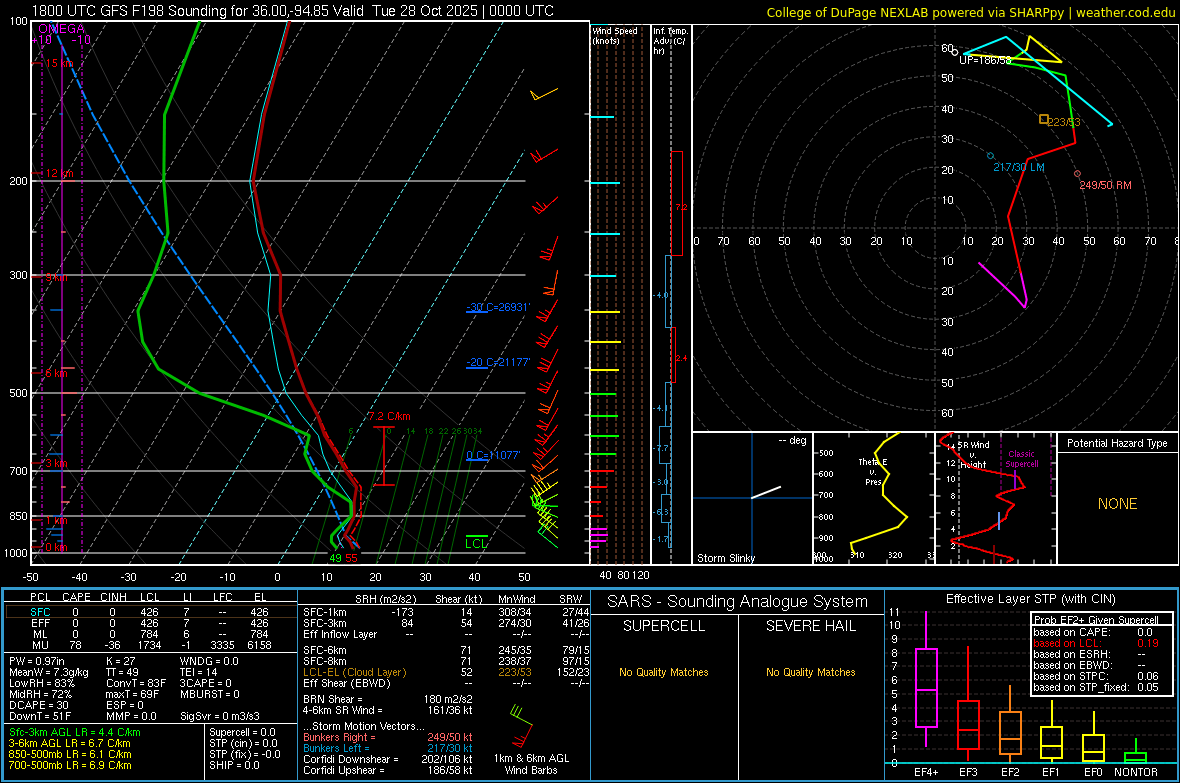Screen dimensions: 1180x783
Task: Click the Effective Layer STP (with CIN) title
Action: point(1030,599)
